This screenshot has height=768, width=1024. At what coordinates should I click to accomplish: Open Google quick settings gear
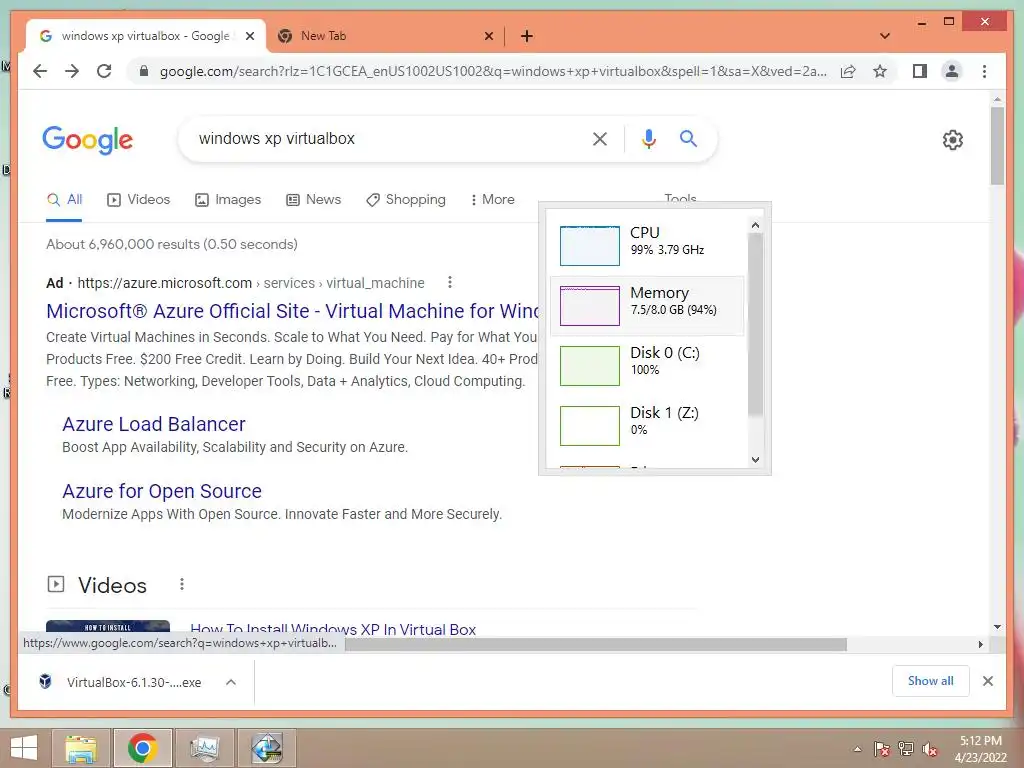pyautogui.click(x=952, y=140)
